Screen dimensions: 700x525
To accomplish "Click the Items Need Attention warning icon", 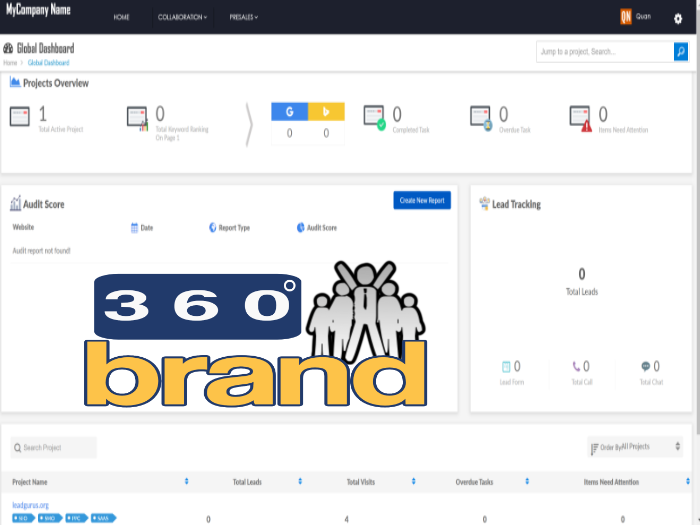I will [x=580, y=118].
